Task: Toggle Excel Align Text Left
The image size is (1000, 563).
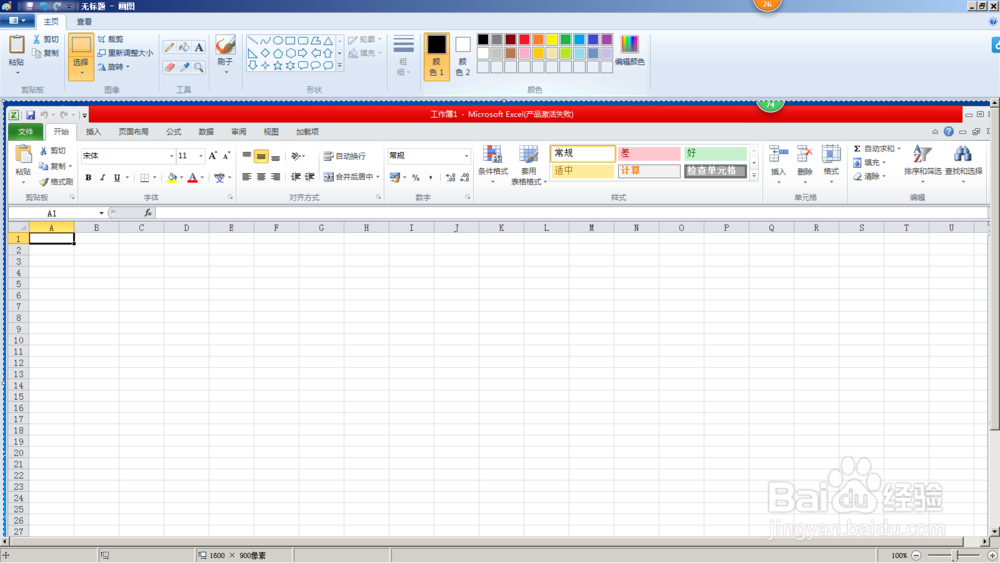Action: (x=247, y=177)
